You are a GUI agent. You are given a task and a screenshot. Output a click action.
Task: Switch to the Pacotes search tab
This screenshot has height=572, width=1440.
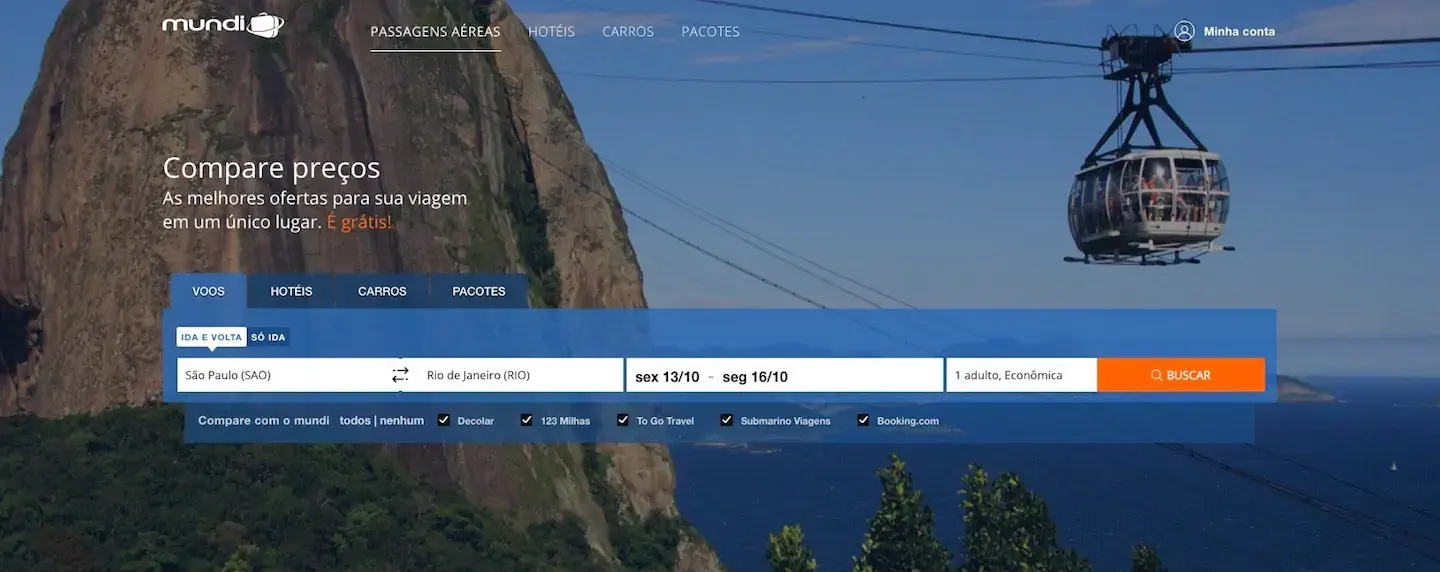coord(479,291)
